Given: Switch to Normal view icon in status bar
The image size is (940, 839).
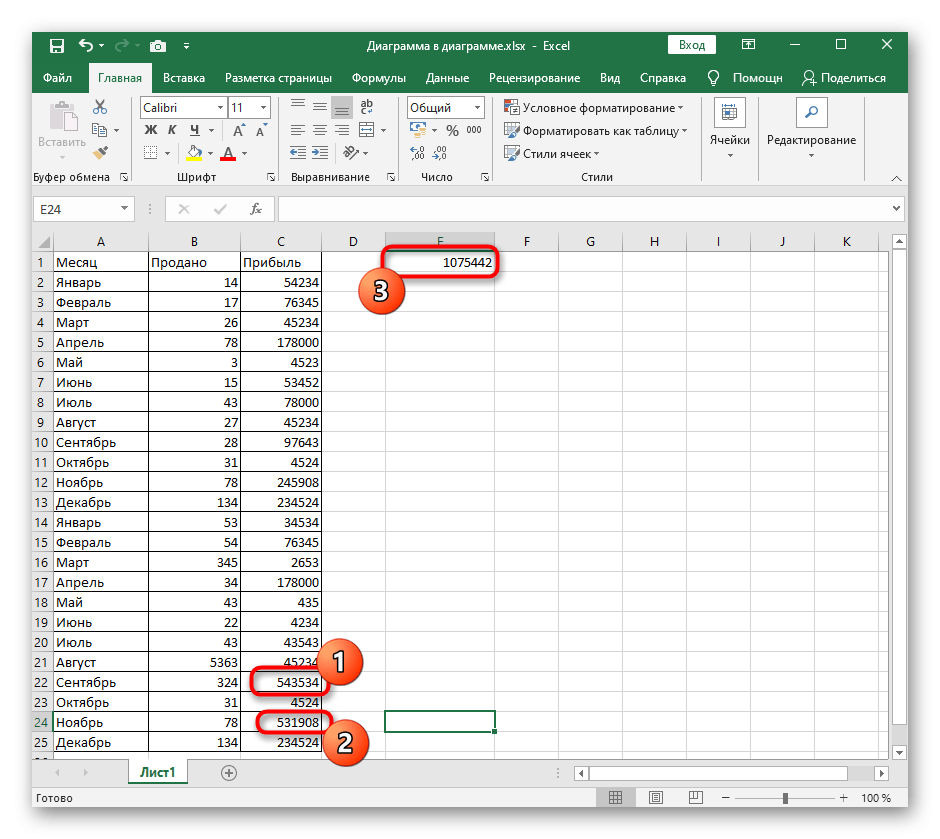Looking at the screenshot, I should 615,798.
